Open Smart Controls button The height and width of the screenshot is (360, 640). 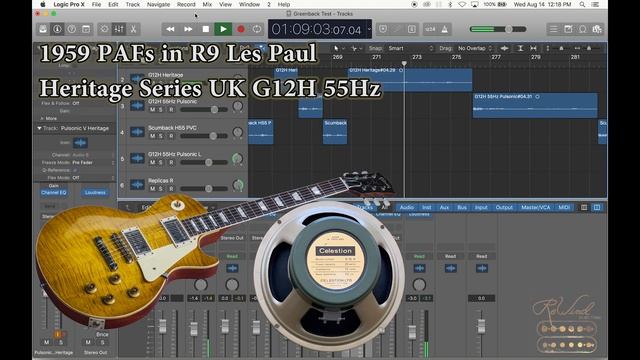point(104,29)
